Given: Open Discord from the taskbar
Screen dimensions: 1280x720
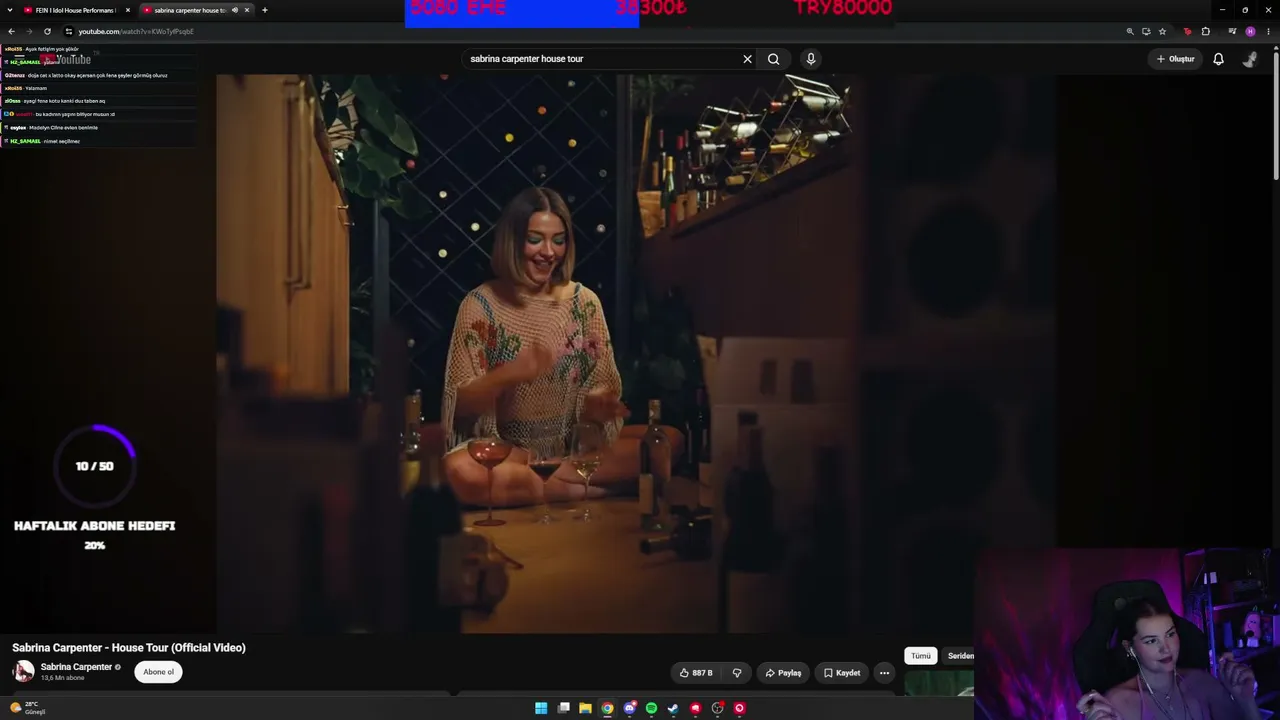Looking at the screenshot, I should [x=629, y=708].
